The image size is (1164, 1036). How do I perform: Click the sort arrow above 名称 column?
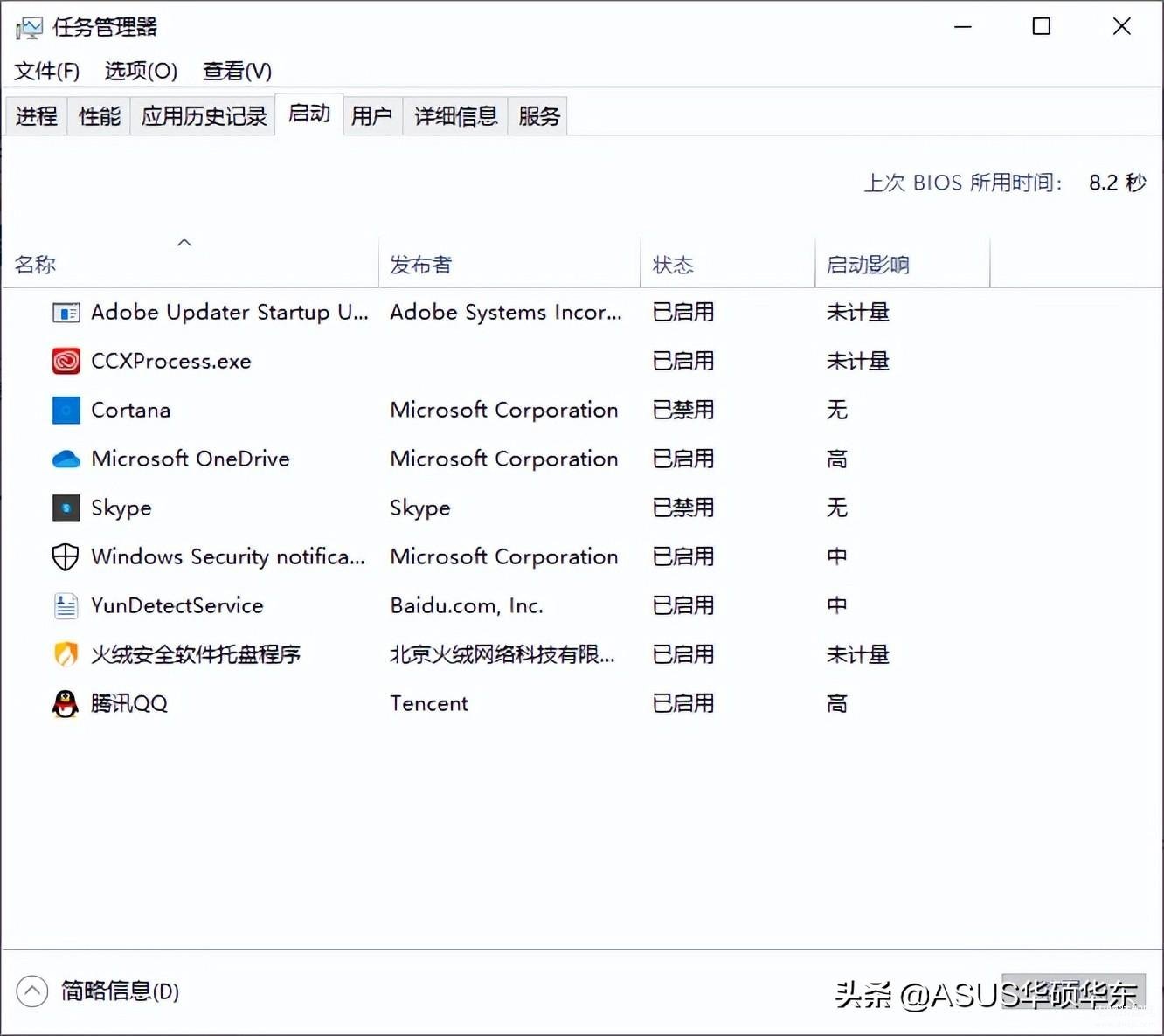[x=184, y=243]
